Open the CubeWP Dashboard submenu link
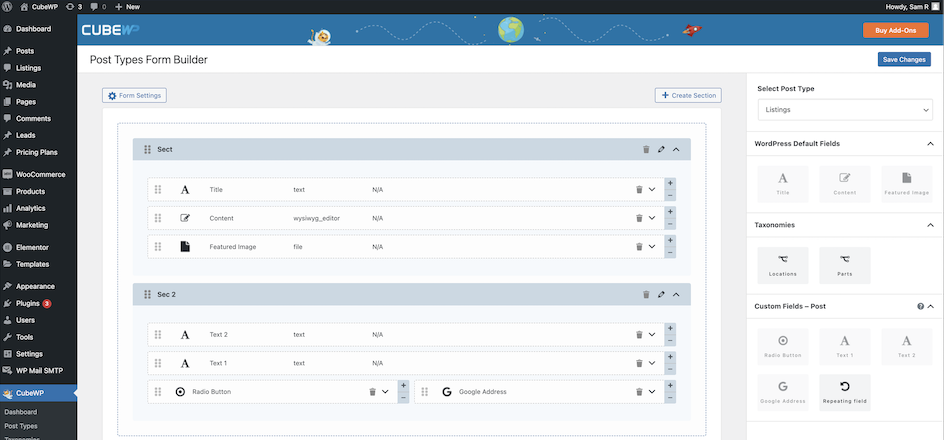The width and height of the screenshot is (944, 440). pos(20,412)
